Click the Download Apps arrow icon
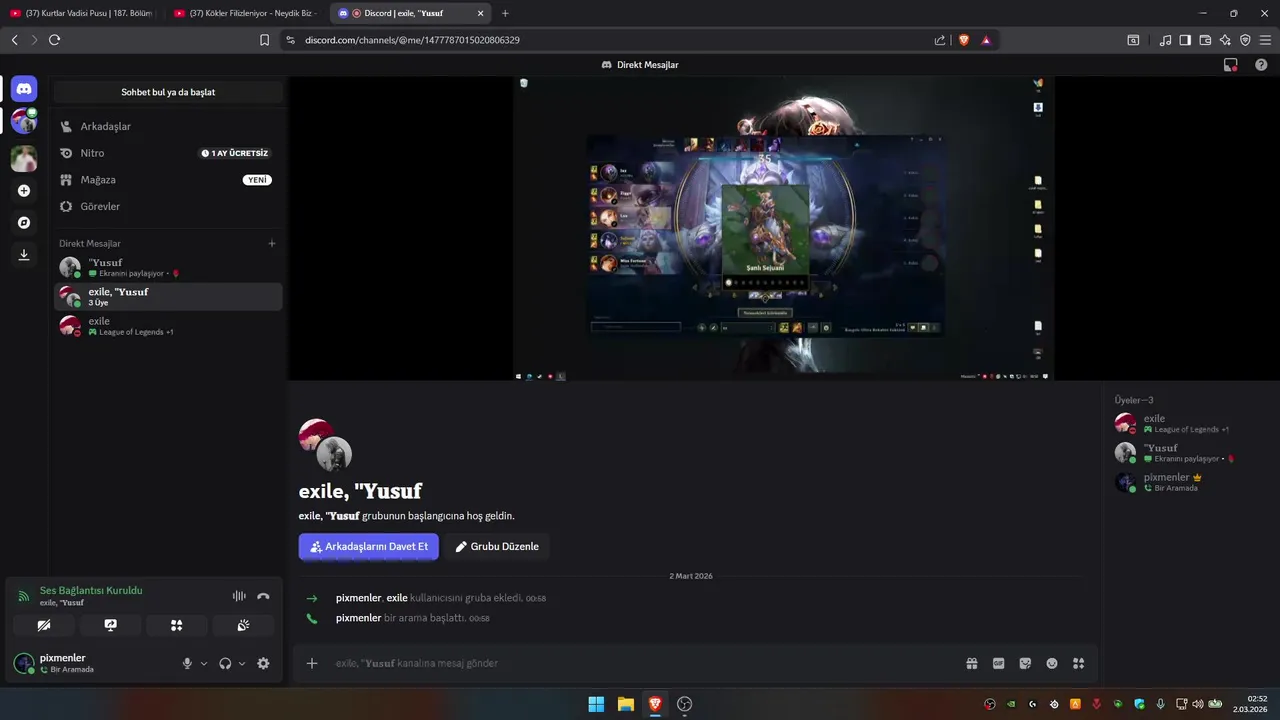1280x720 pixels. (x=24, y=255)
